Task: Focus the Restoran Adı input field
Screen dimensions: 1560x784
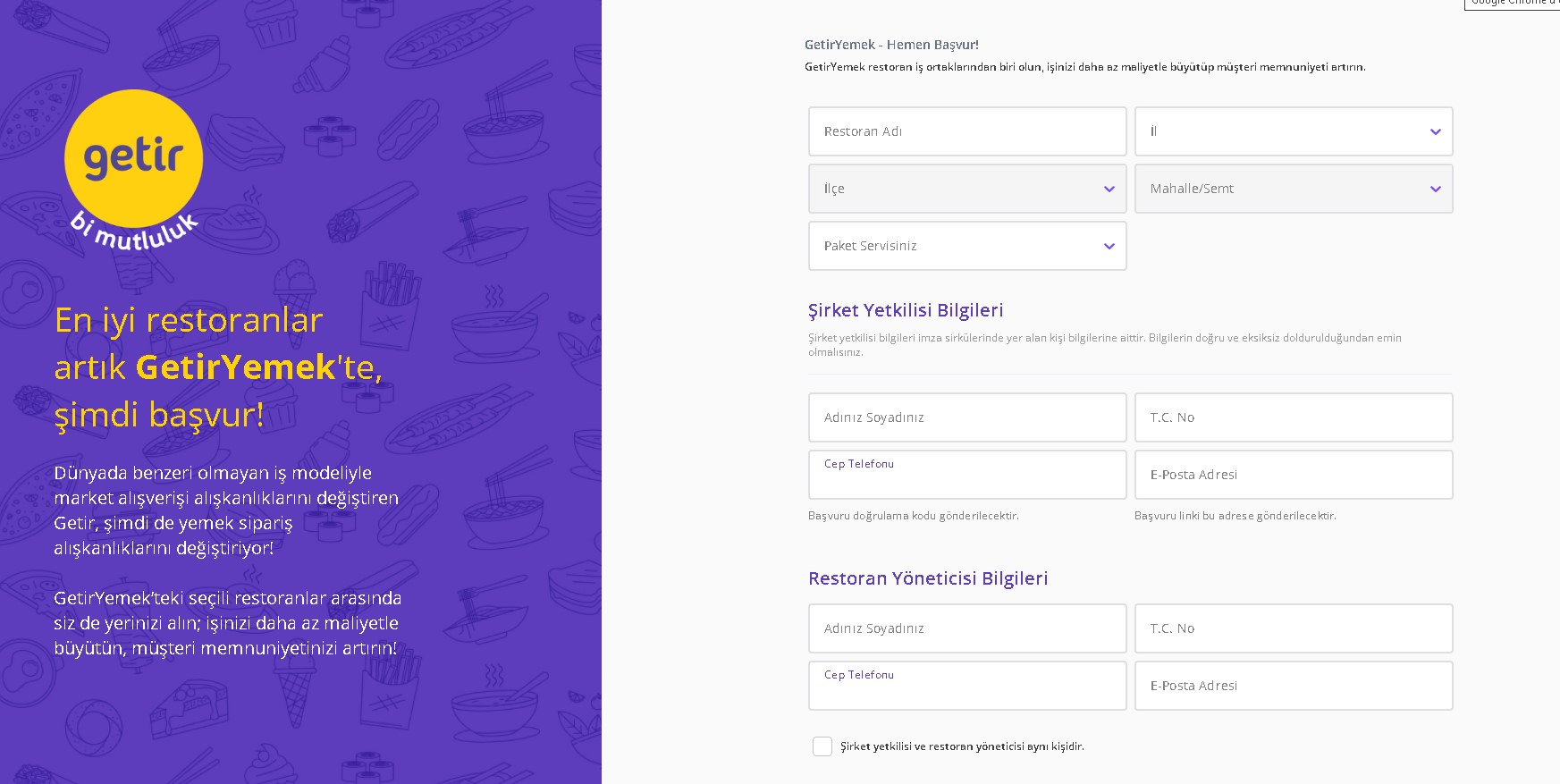Action: tap(966, 131)
